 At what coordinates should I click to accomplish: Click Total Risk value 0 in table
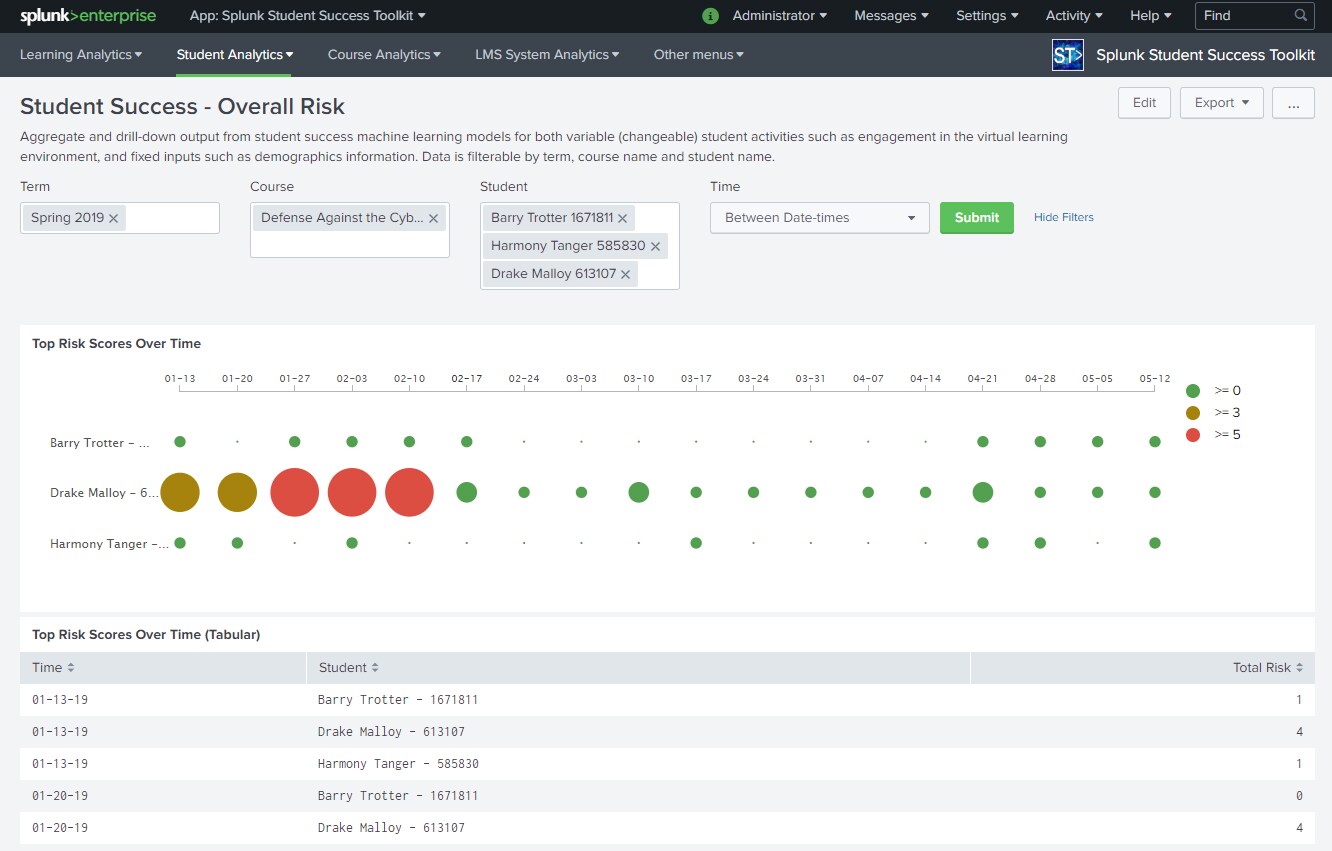1299,796
